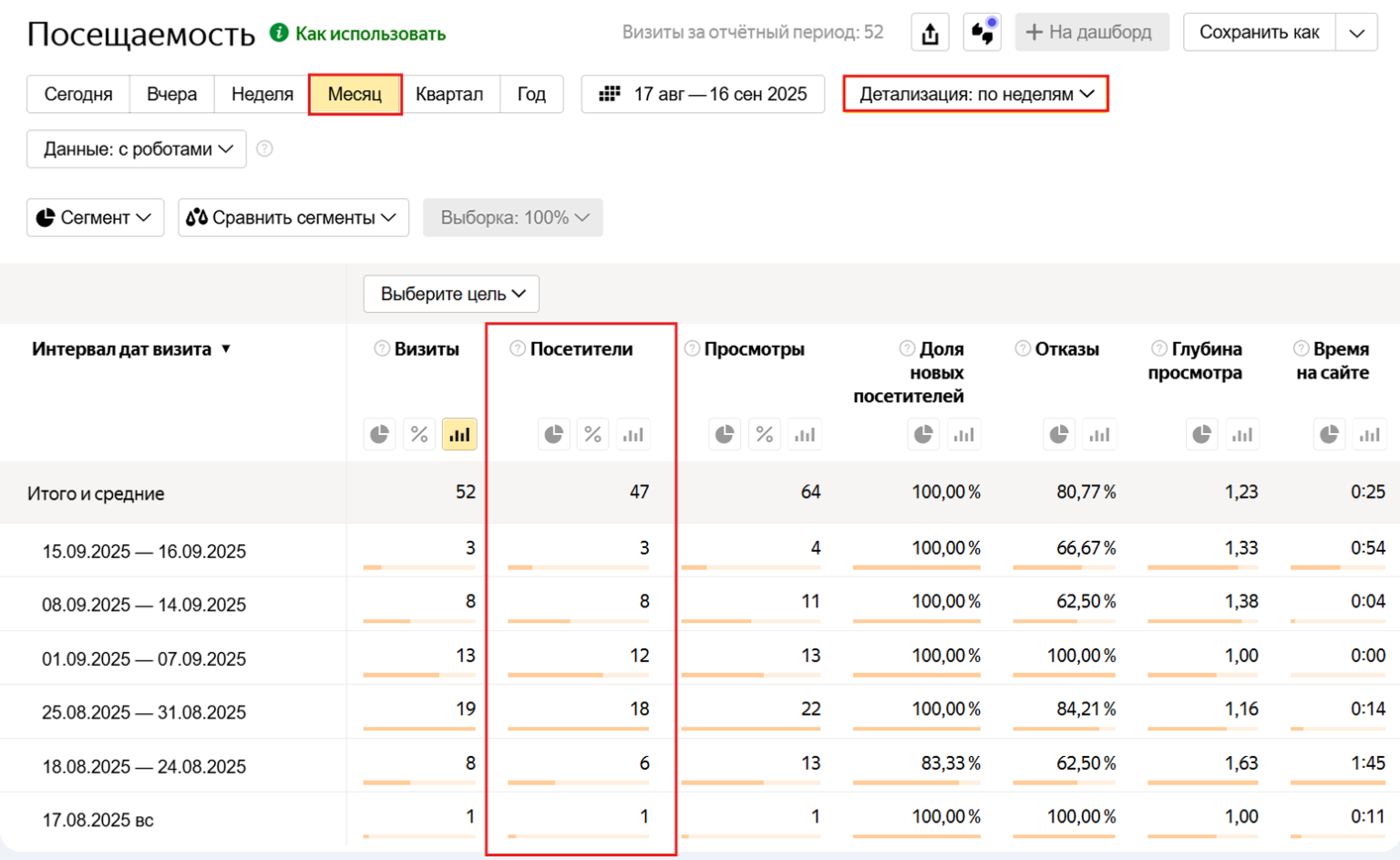Open date range picker 17 авг — 16 сен 2025

703,94
